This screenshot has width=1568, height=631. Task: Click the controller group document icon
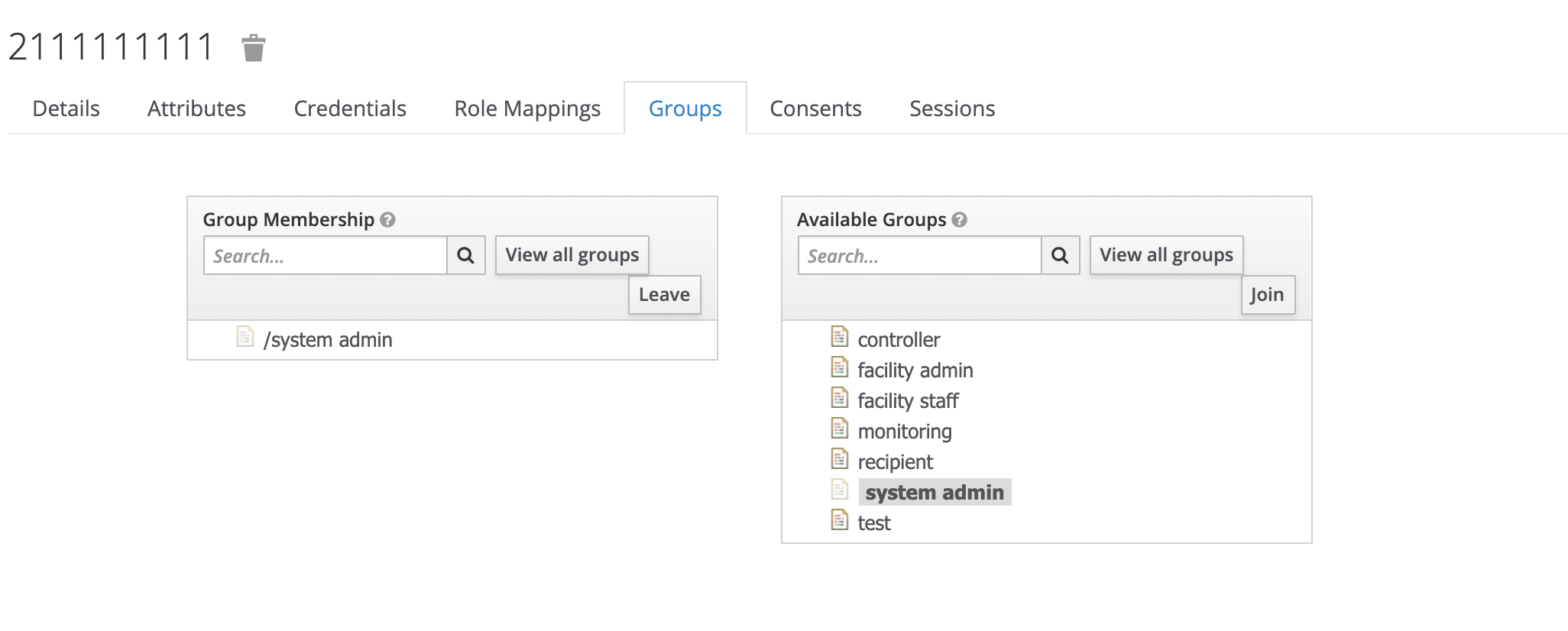[840, 337]
